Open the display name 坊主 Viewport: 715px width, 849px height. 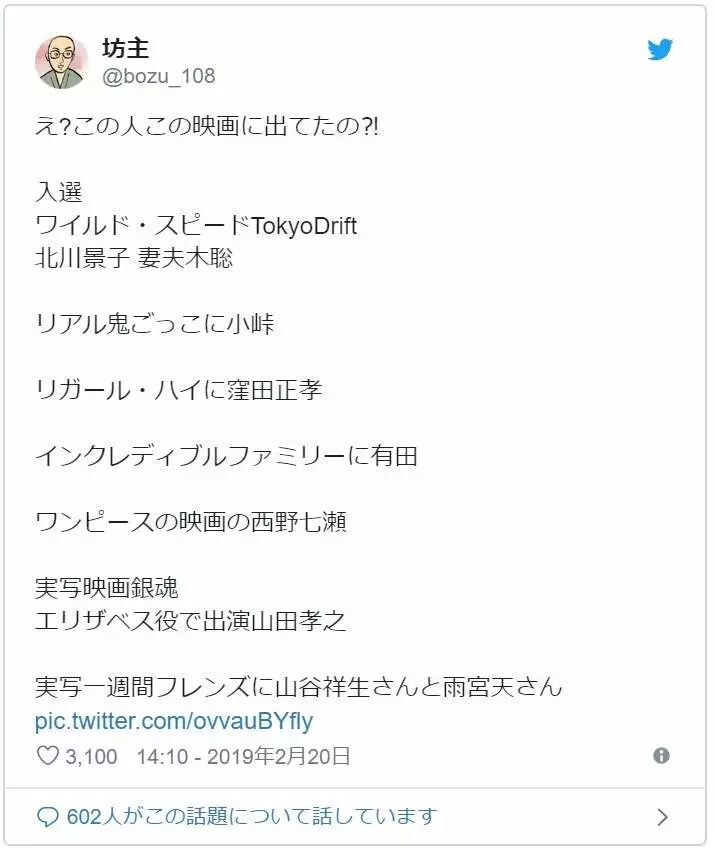[x=125, y=48]
